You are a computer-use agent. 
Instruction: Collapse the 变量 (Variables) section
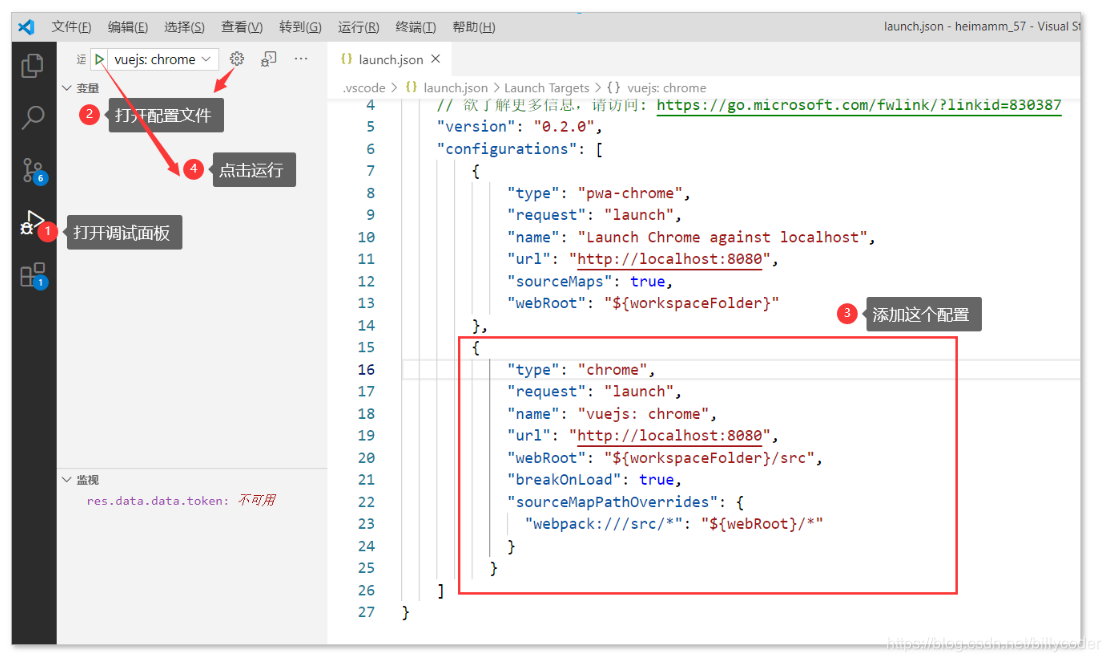[x=81, y=88]
